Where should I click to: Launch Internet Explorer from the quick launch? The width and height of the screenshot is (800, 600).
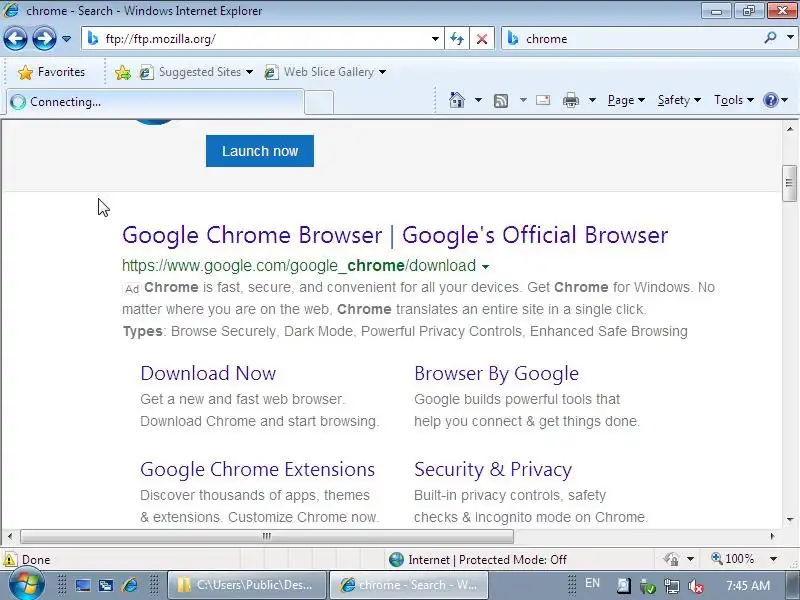click(130, 585)
